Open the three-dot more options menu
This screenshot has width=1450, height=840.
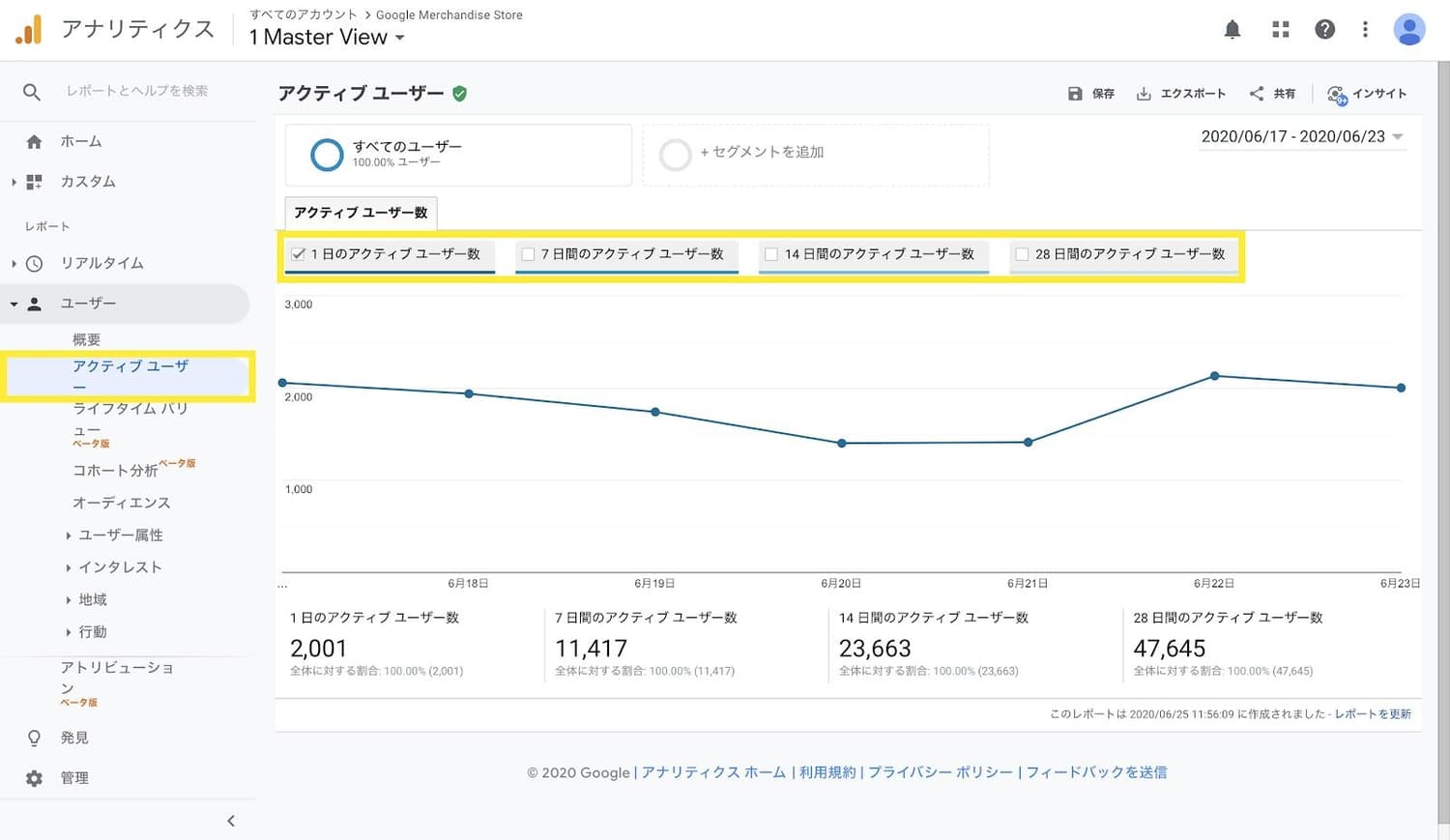pyautogui.click(x=1365, y=30)
